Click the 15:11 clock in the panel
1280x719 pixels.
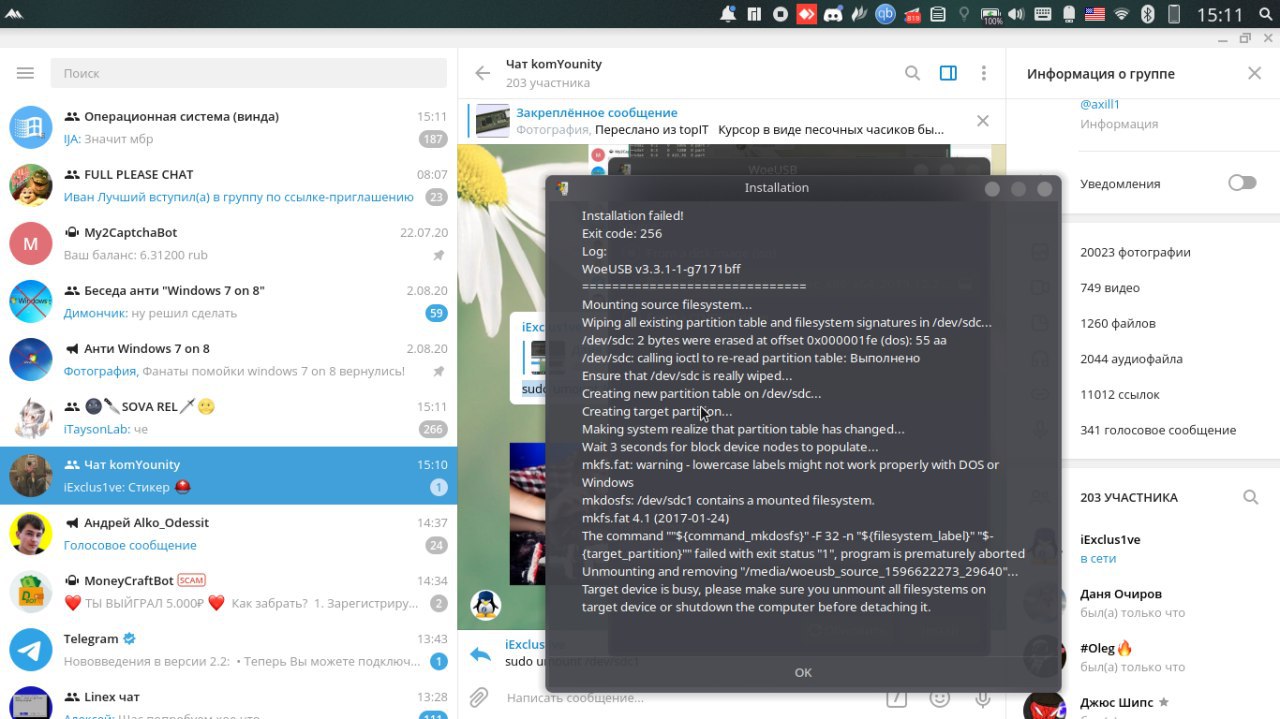tap(1219, 15)
